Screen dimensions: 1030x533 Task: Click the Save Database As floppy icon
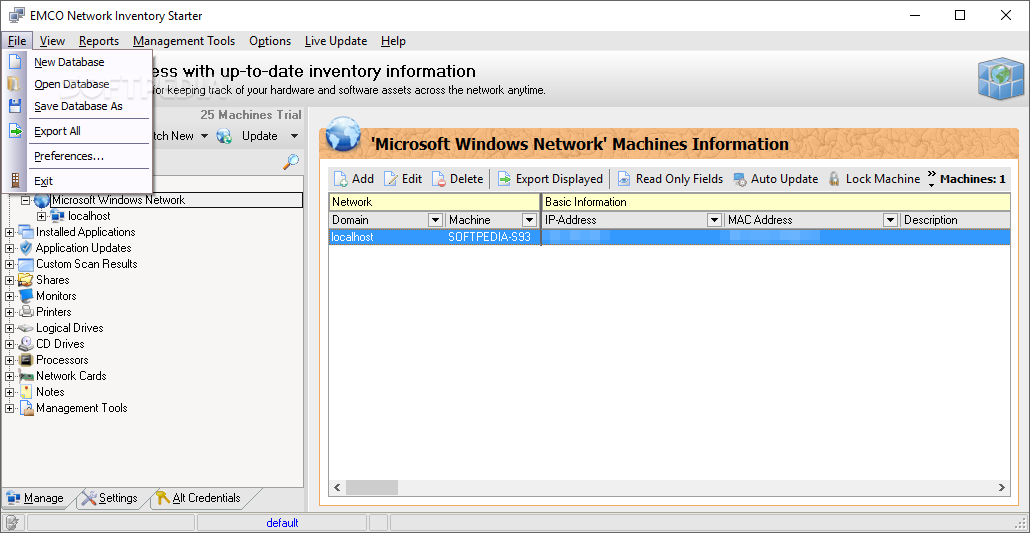point(14,106)
